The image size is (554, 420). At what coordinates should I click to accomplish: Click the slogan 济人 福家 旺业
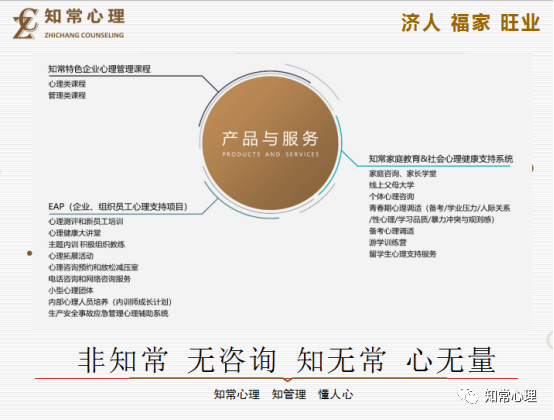pyautogui.click(x=470, y=23)
